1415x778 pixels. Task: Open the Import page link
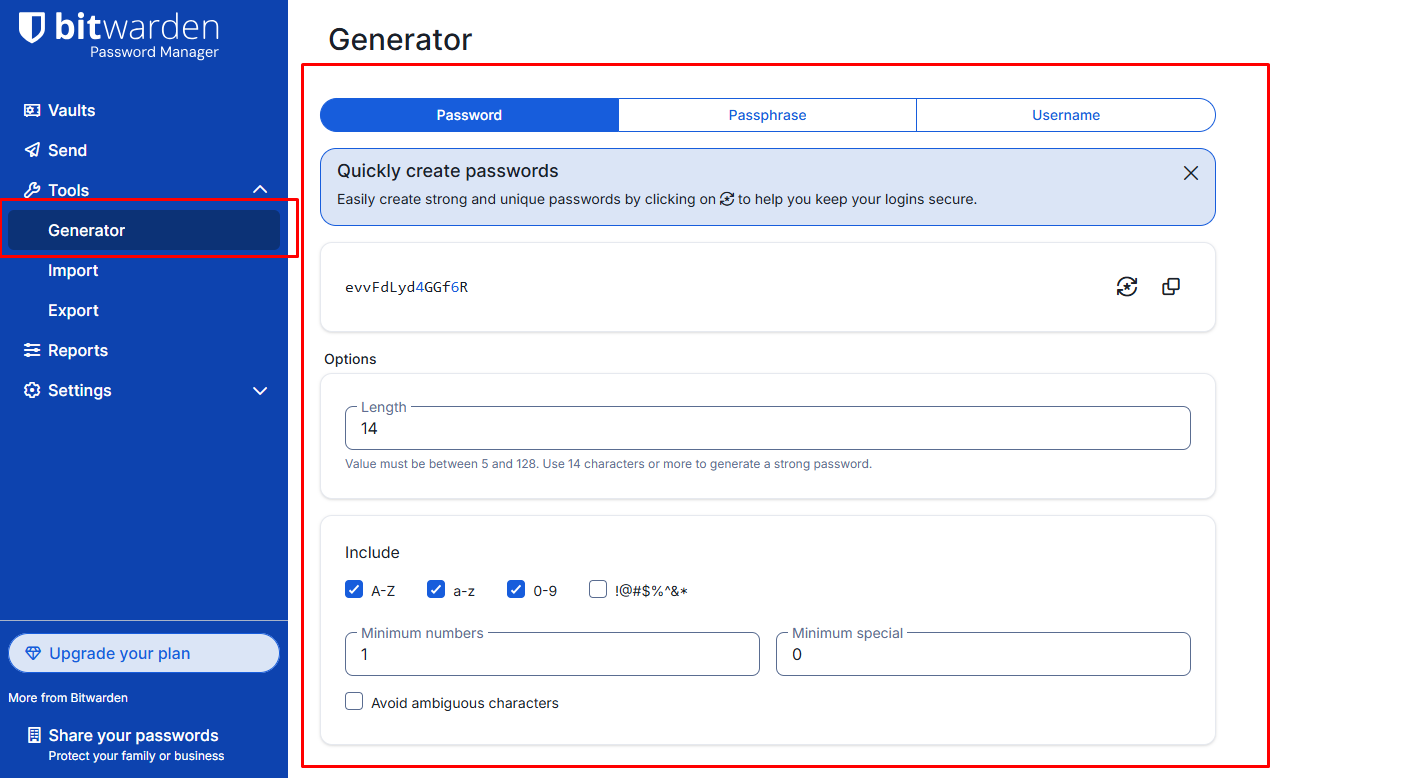tap(73, 270)
